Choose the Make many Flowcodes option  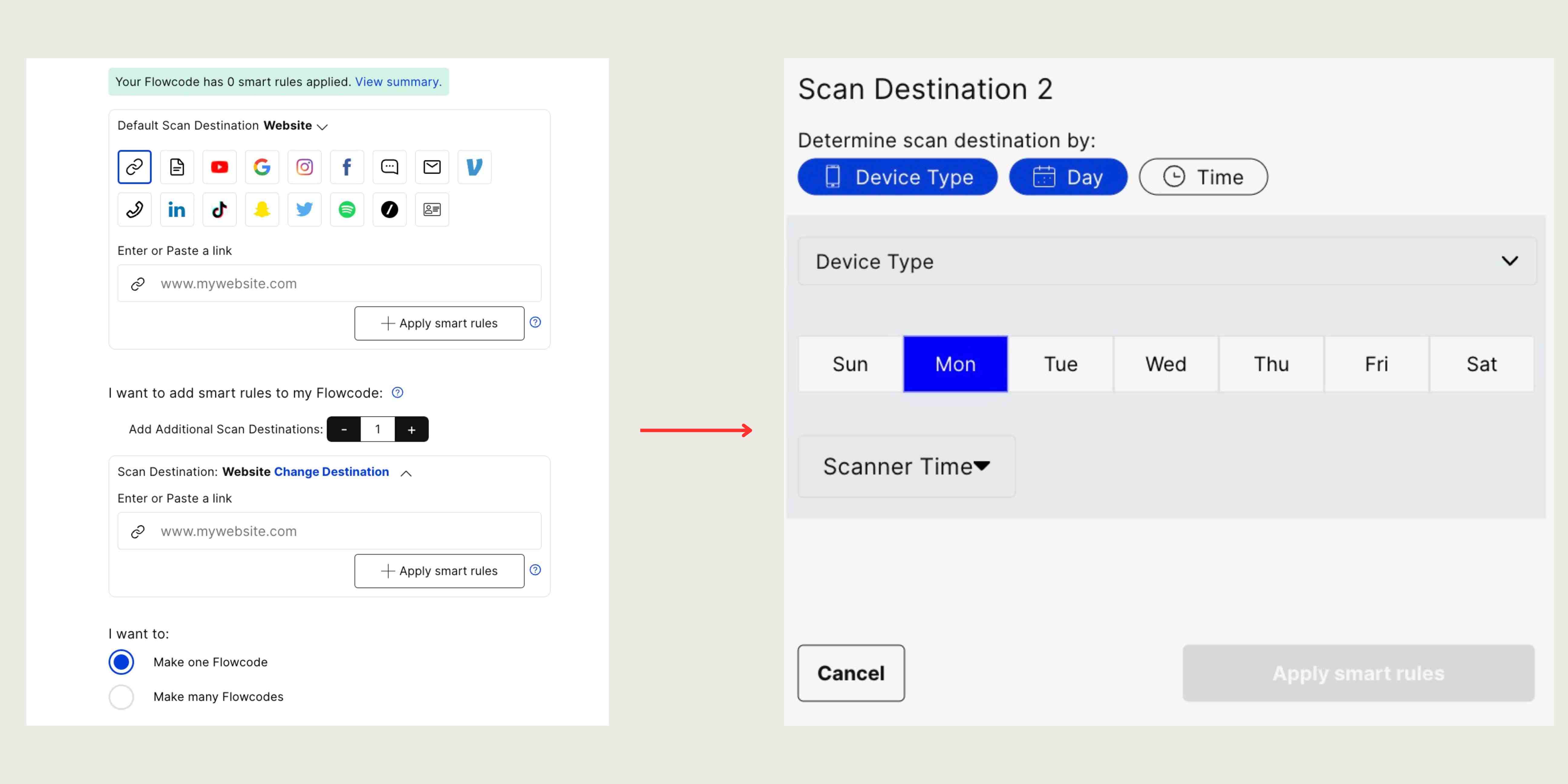(x=121, y=697)
